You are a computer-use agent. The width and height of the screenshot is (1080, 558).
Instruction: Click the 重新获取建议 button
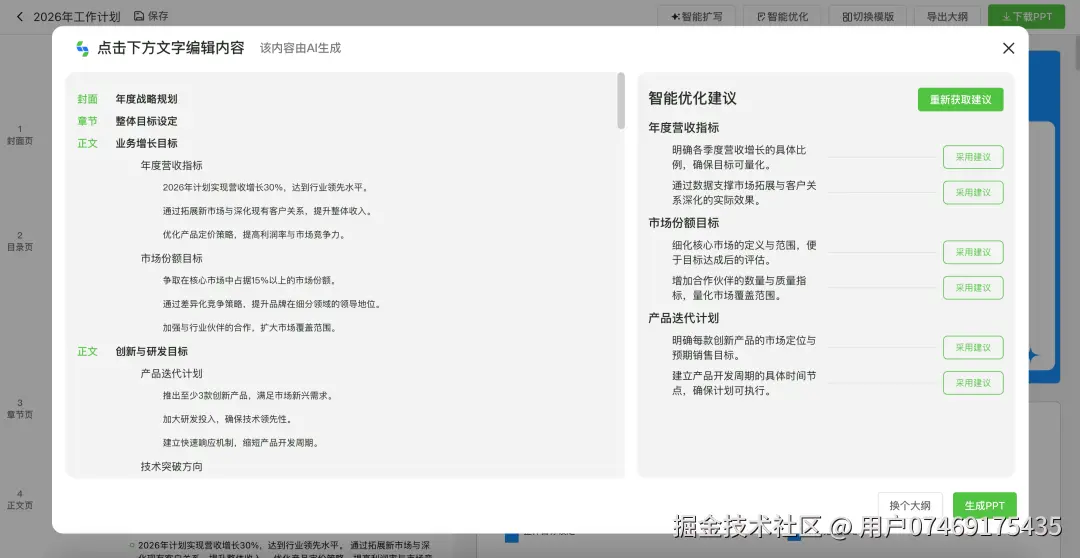click(960, 100)
